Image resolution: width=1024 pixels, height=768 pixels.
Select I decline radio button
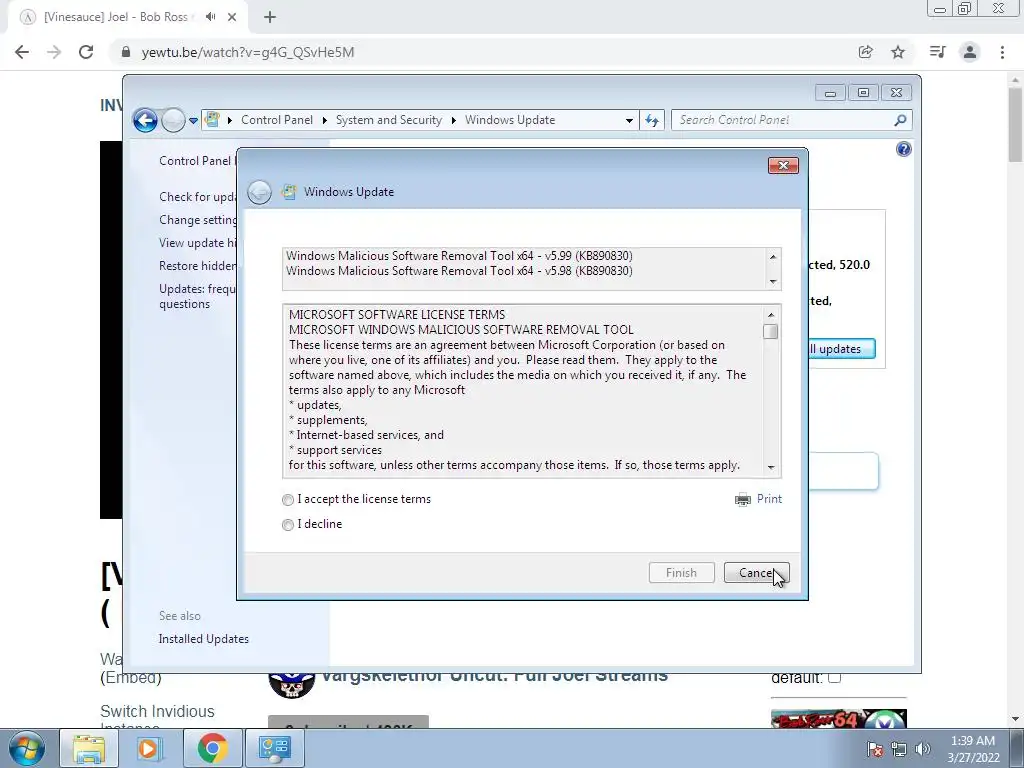[x=288, y=524]
